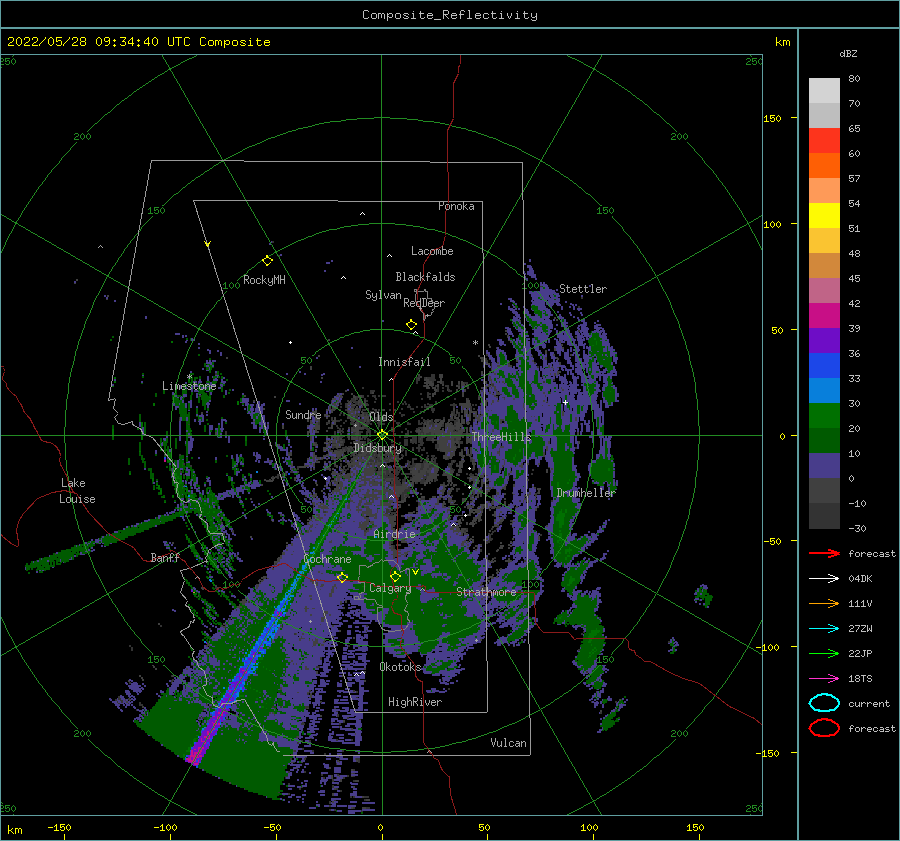
Task: Click the Innisfail town label
Action: coord(404,362)
